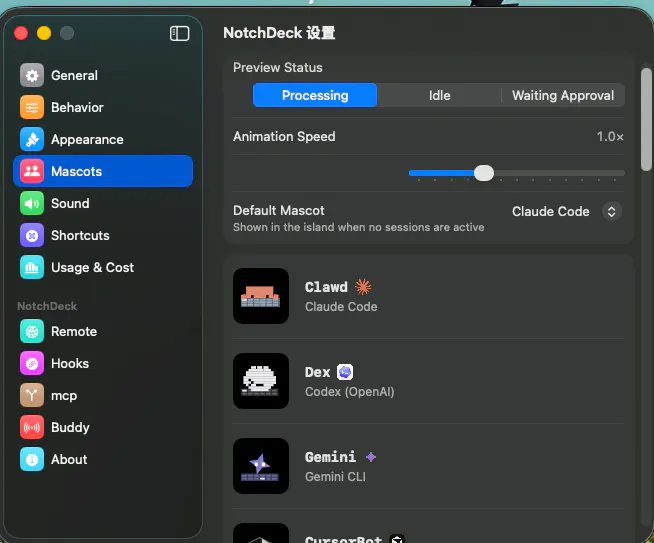The height and width of the screenshot is (543, 654).
Task: Click the 1.0× animation speed value
Action: [610, 136]
